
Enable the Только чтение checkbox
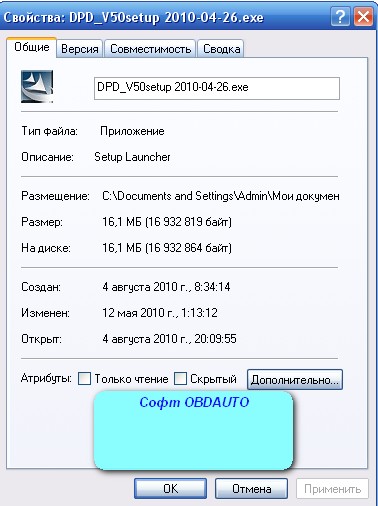(84, 379)
